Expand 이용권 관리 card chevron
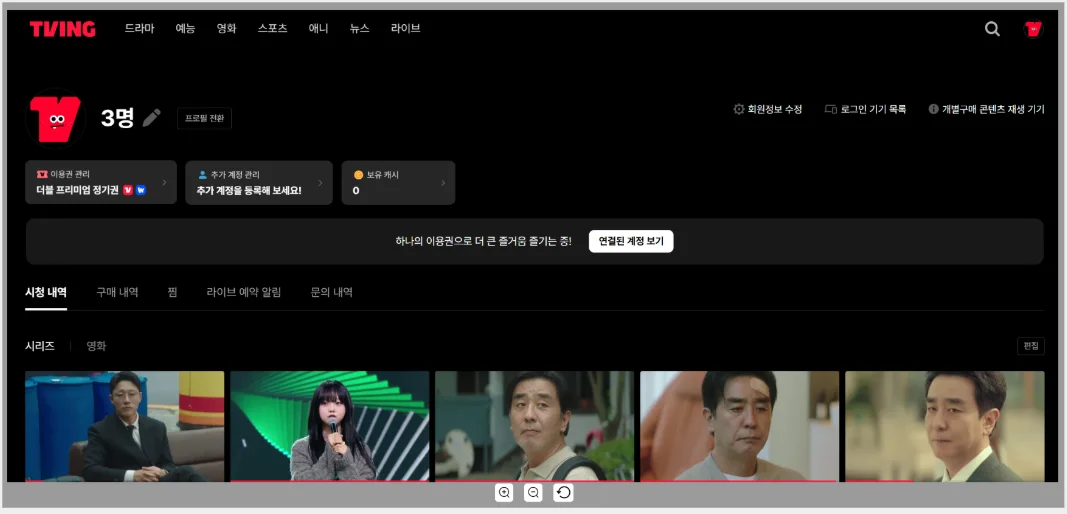 [164, 182]
